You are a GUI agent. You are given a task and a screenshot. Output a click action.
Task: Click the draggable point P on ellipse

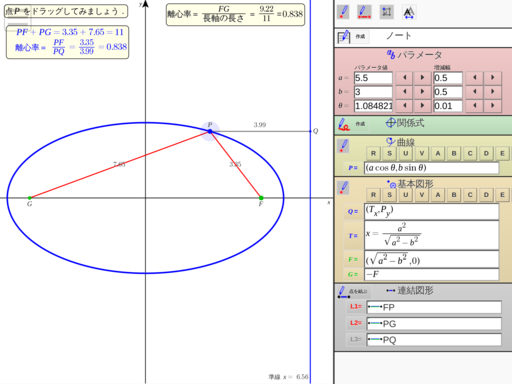(x=210, y=131)
